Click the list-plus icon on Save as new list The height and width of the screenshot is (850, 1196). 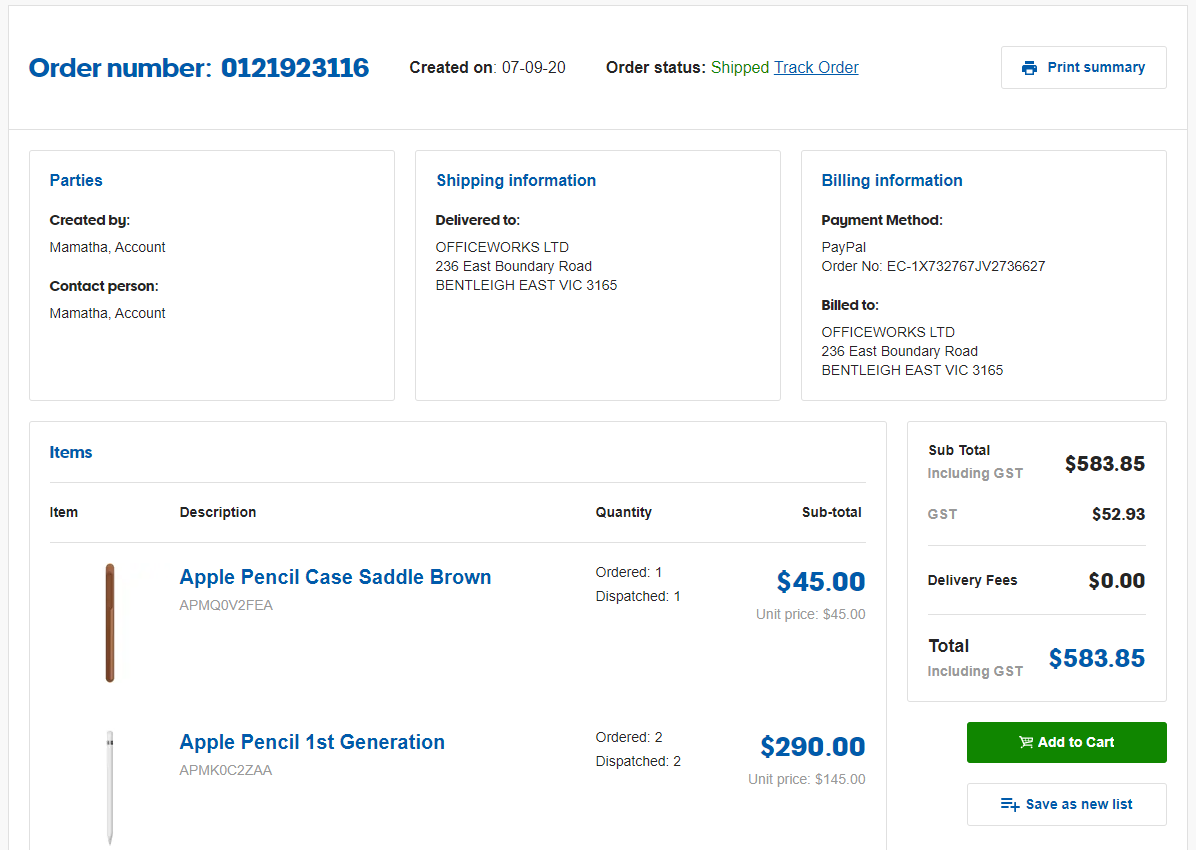point(1010,804)
